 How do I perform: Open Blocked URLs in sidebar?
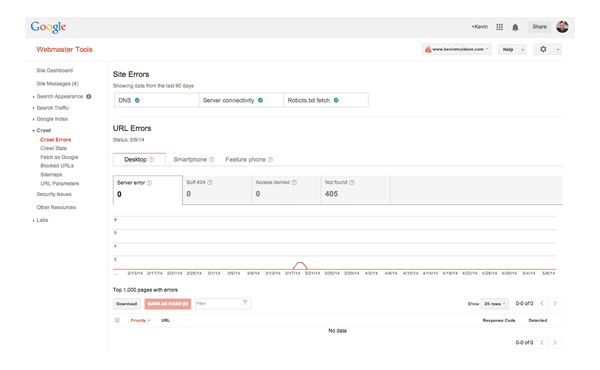pyautogui.click(x=57, y=166)
